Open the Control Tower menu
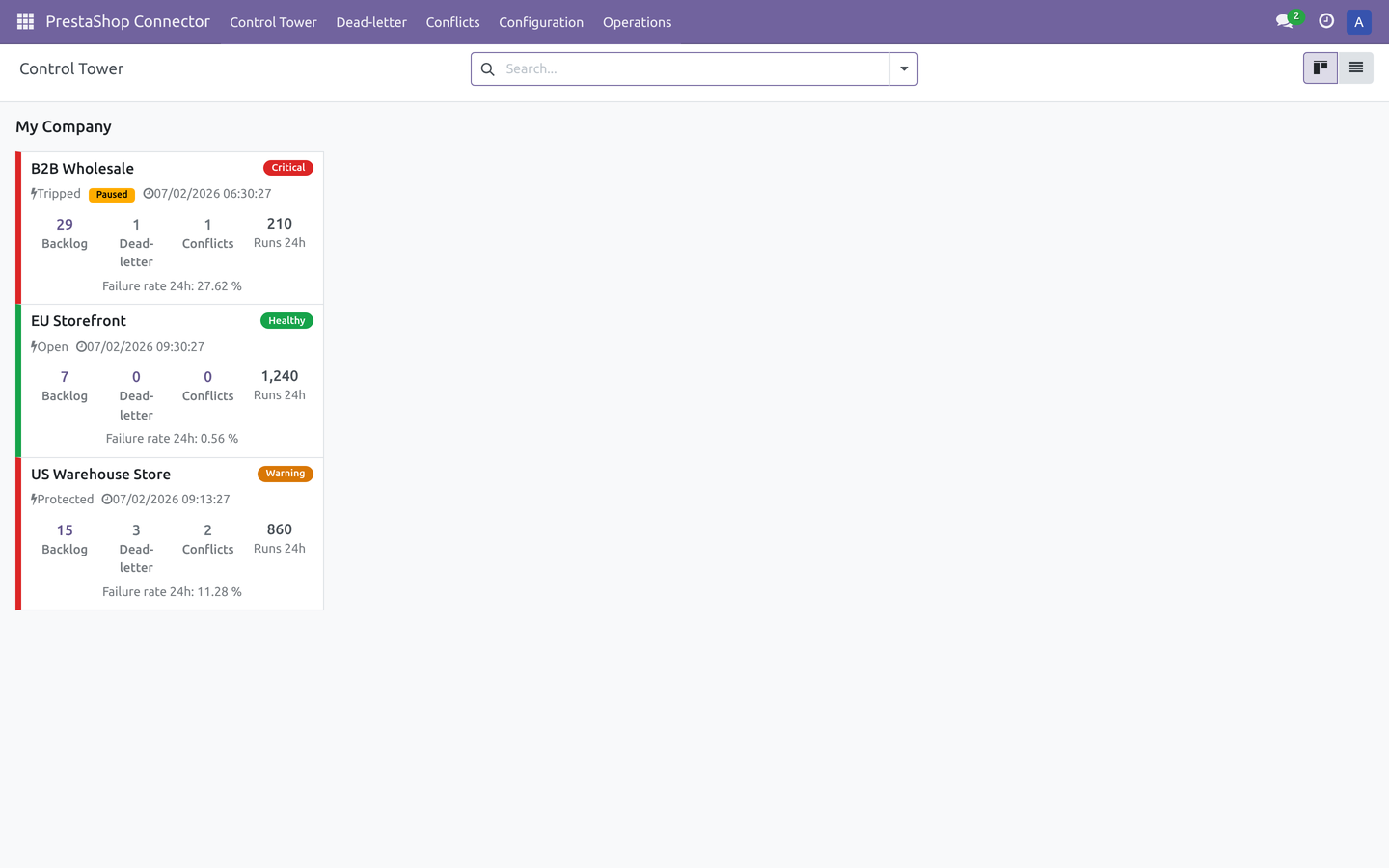Screen dimensions: 1389x868 [x=273, y=22]
